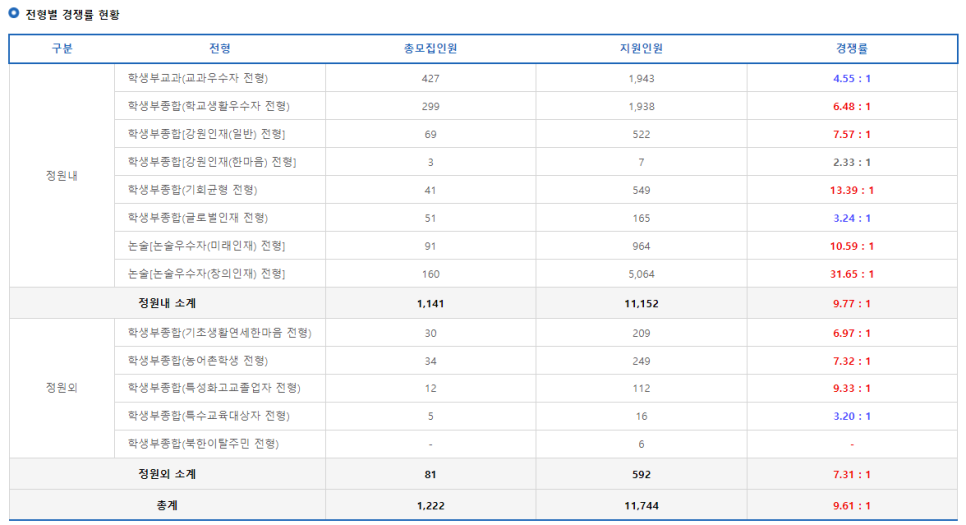The height and width of the screenshot is (525, 966).
Task: Click the 5,064 applicants cell
Action: [x=641, y=274]
